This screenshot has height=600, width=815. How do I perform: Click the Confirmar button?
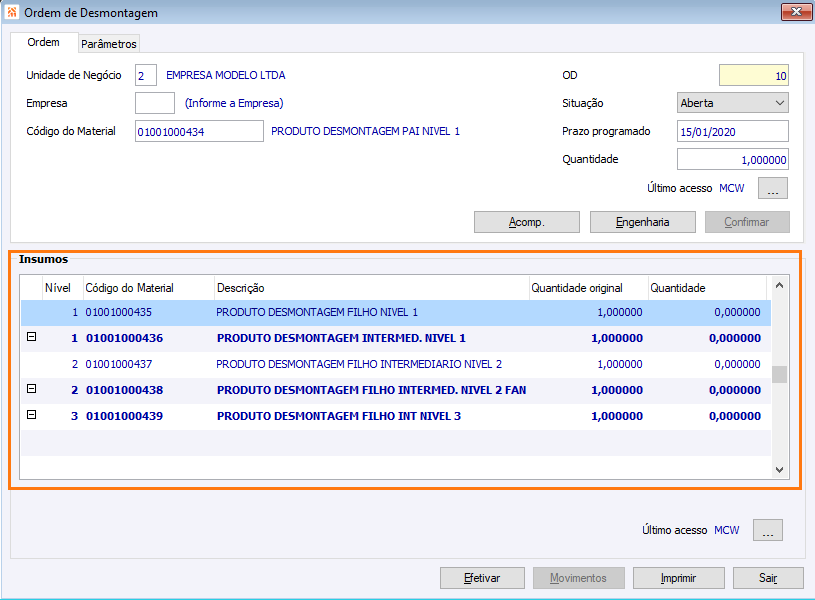[747, 222]
